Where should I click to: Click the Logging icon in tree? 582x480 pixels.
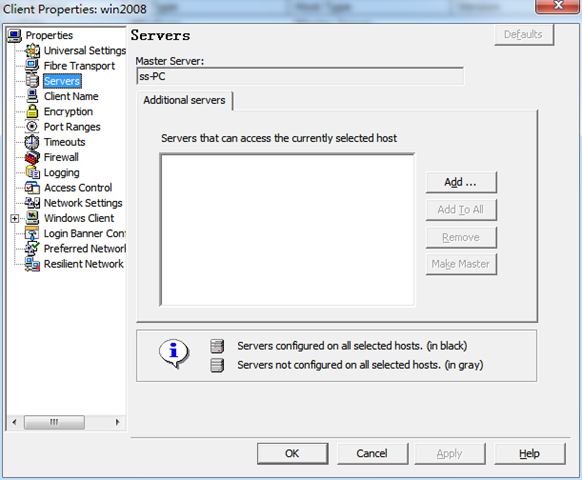(x=32, y=172)
